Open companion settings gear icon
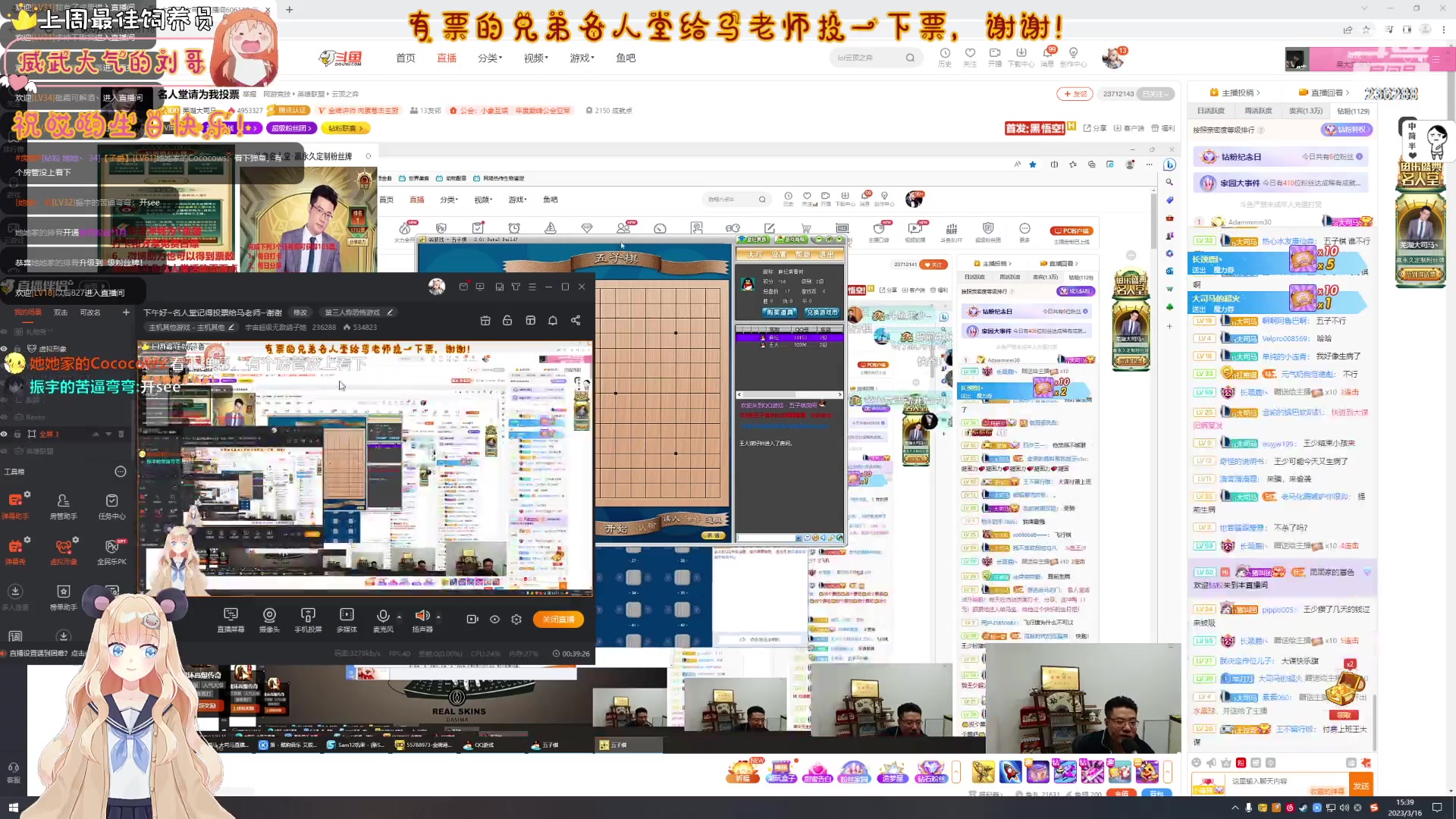Image resolution: width=1456 pixels, height=819 pixels. (516, 619)
